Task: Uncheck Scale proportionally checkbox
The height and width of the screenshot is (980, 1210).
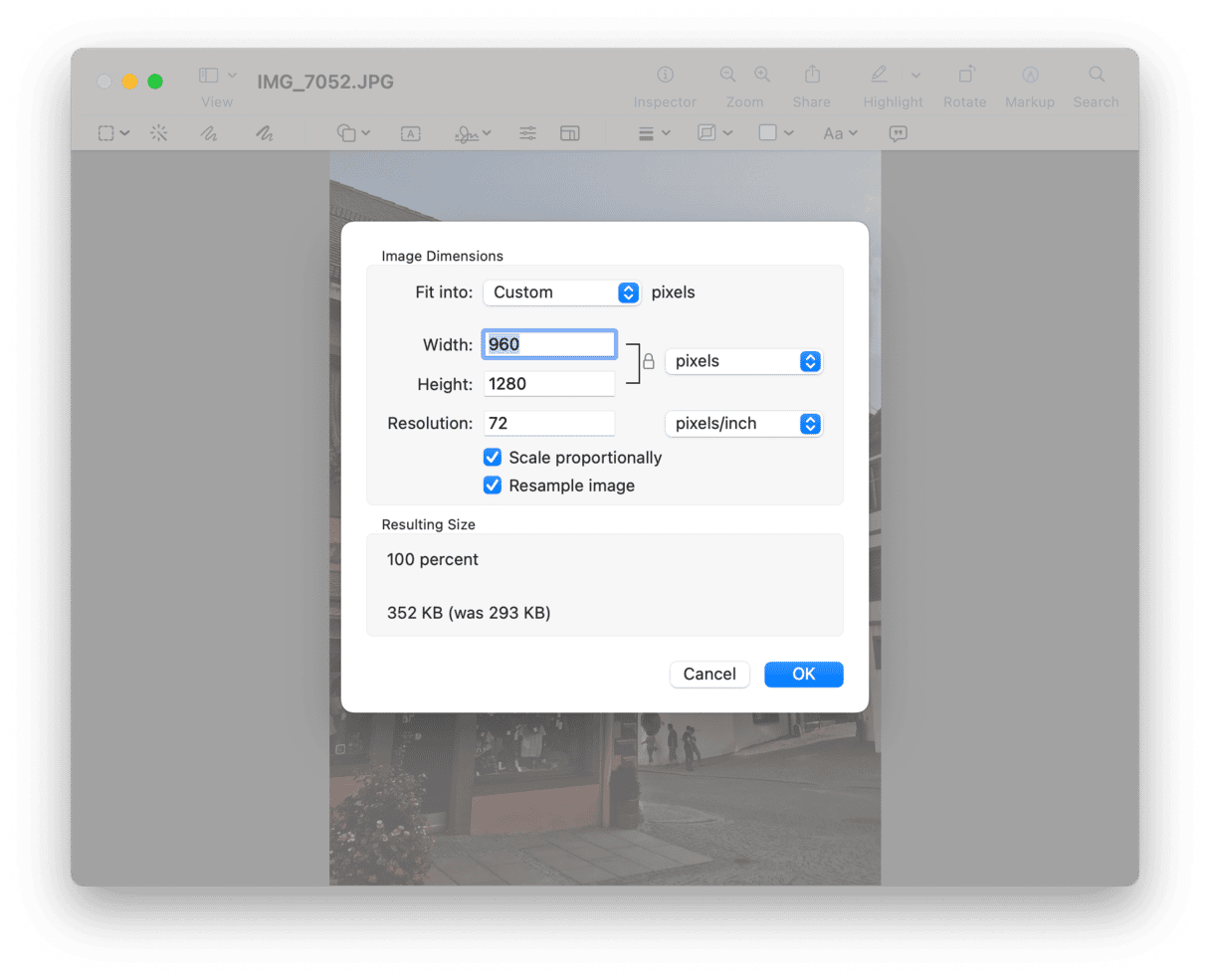Action: point(493,458)
